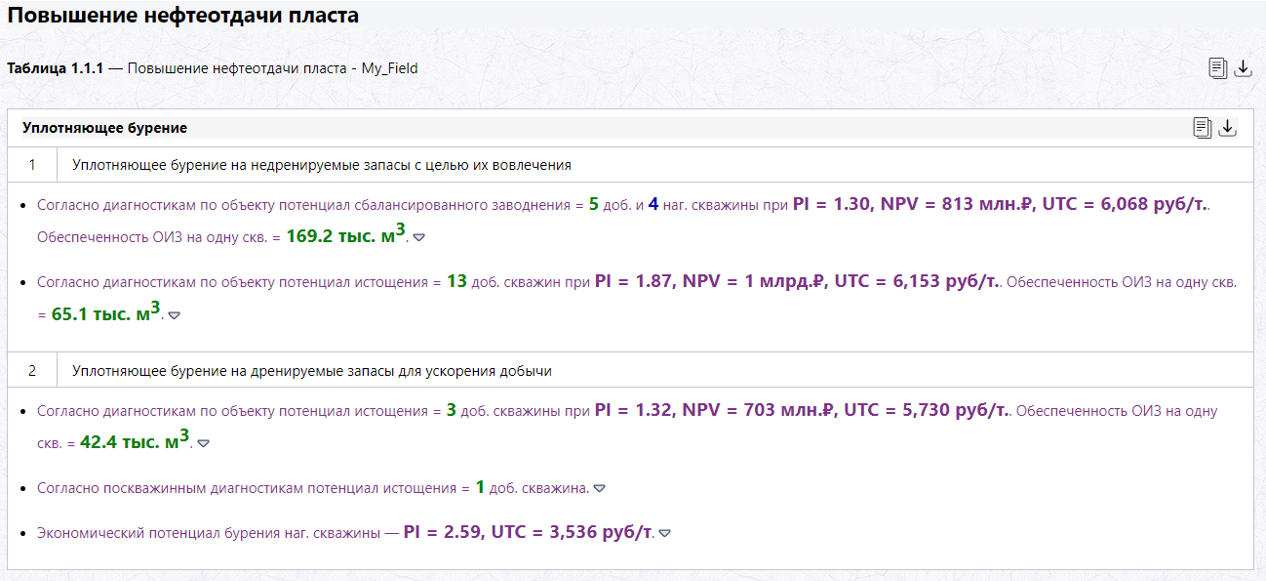Screen dimensions: 1266x581
Task: Click PI = 2.59 economic potential value
Action: click(x=442, y=533)
